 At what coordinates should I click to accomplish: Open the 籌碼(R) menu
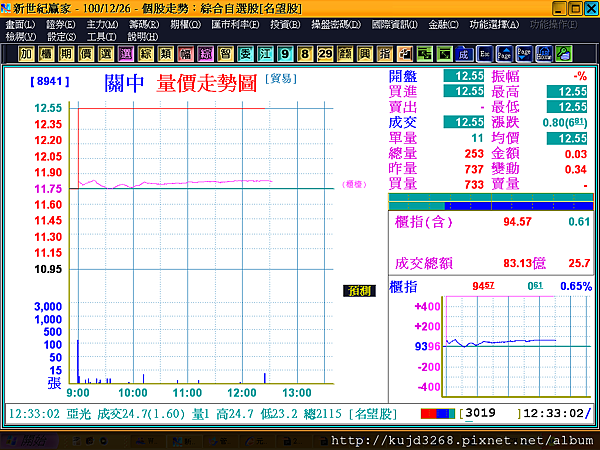[144, 25]
